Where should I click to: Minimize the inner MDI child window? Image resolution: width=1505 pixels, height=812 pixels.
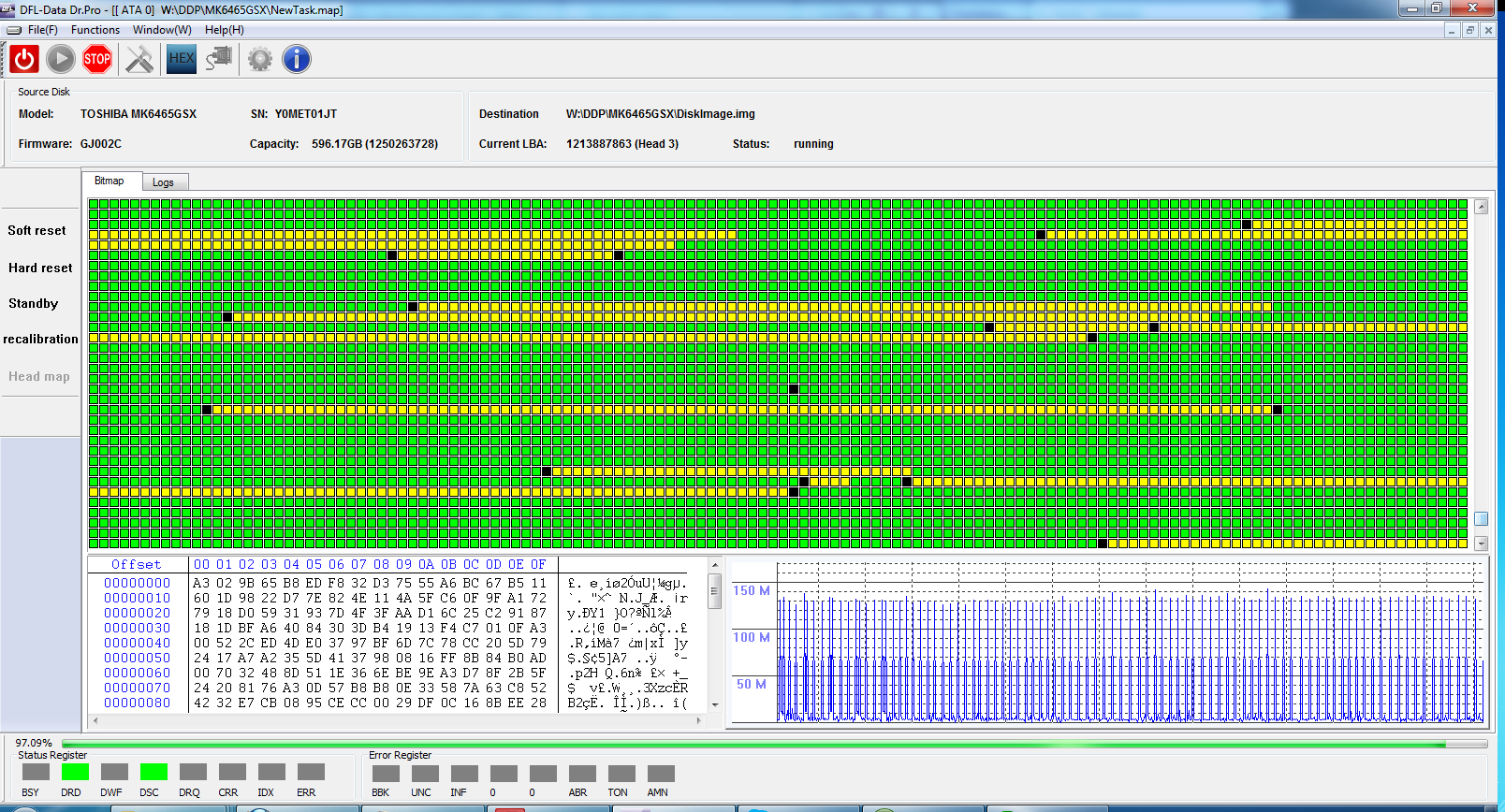click(x=1452, y=30)
